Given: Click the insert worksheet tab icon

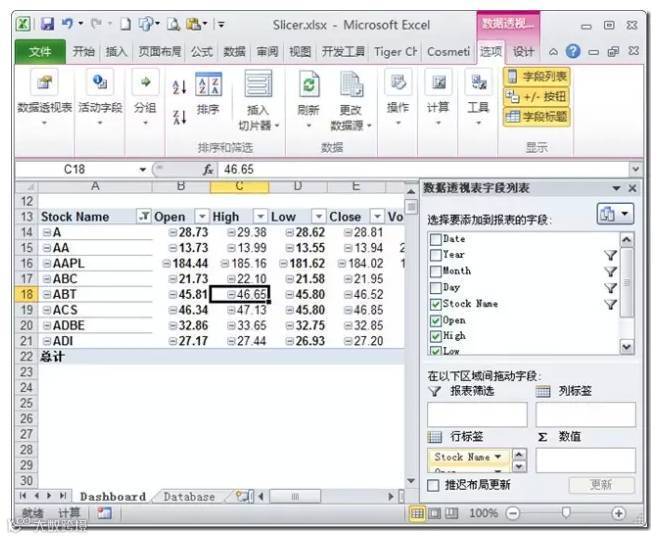Looking at the screenshot, I should click(x=244, y=497).
